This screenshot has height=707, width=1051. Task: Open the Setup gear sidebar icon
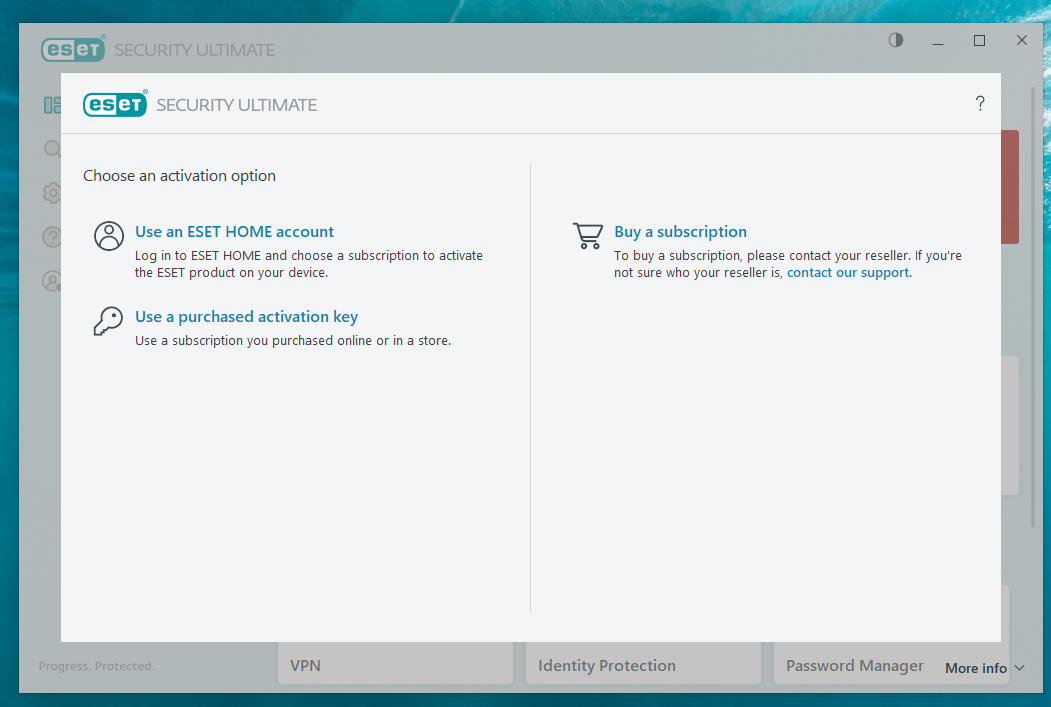click(52, 193)
